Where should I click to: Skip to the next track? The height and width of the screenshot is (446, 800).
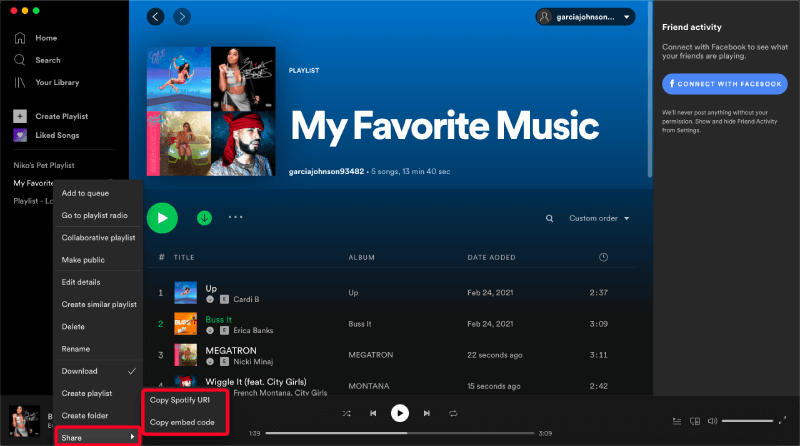[427, 413]
